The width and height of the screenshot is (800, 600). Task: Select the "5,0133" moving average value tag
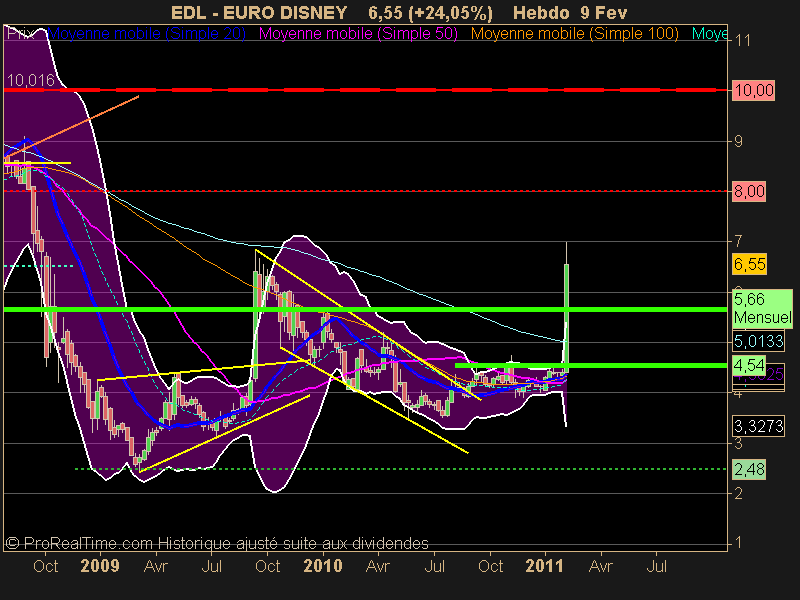point(758,341)
